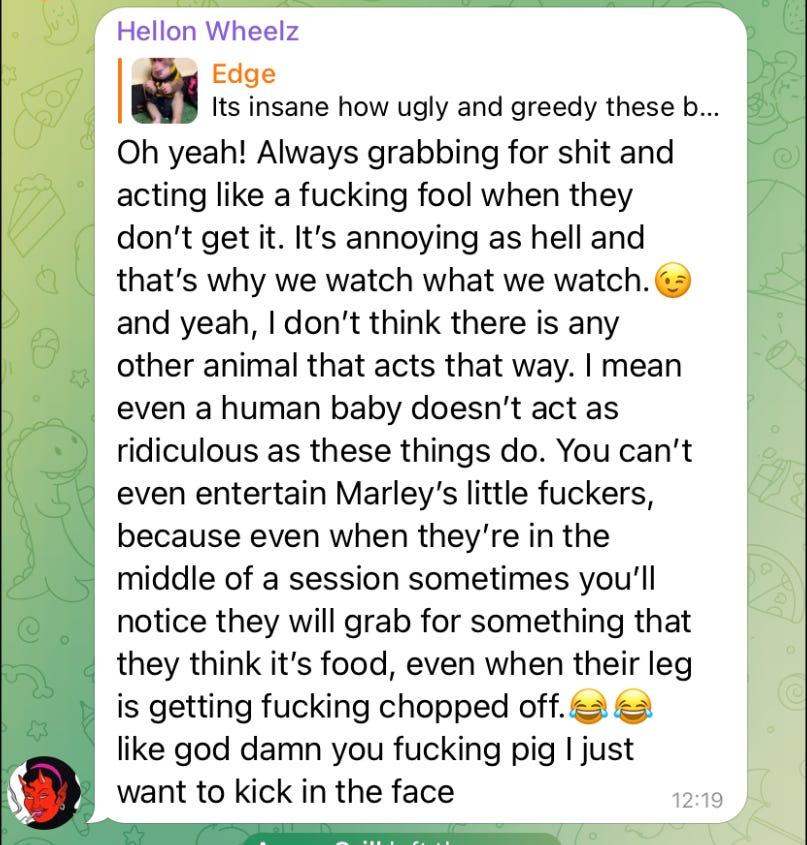Open the quoted reply thumbnail image
This screenshot has height=845, width=807.
coord(164,91)
